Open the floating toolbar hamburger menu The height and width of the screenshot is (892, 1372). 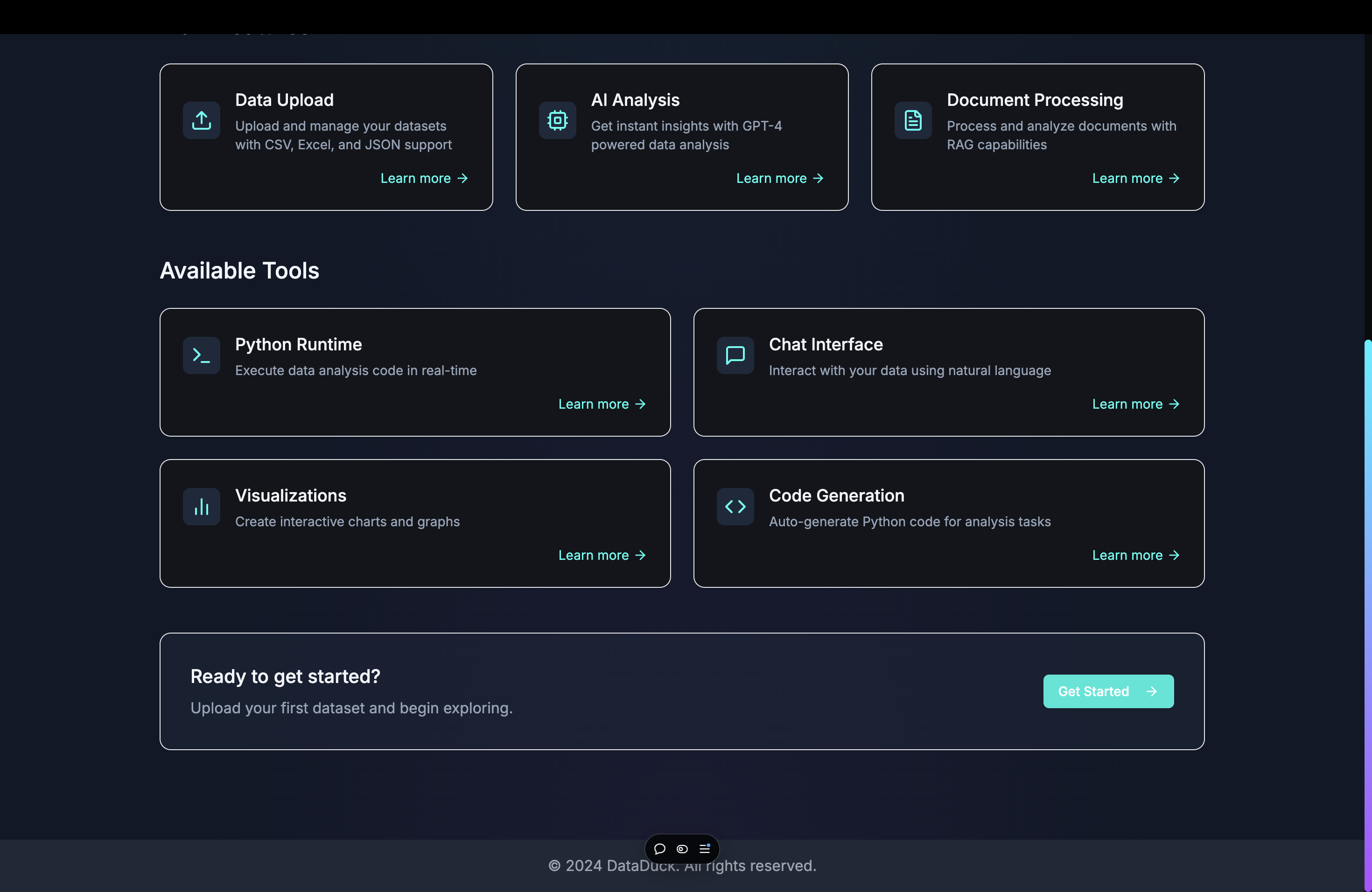(705, 849)
